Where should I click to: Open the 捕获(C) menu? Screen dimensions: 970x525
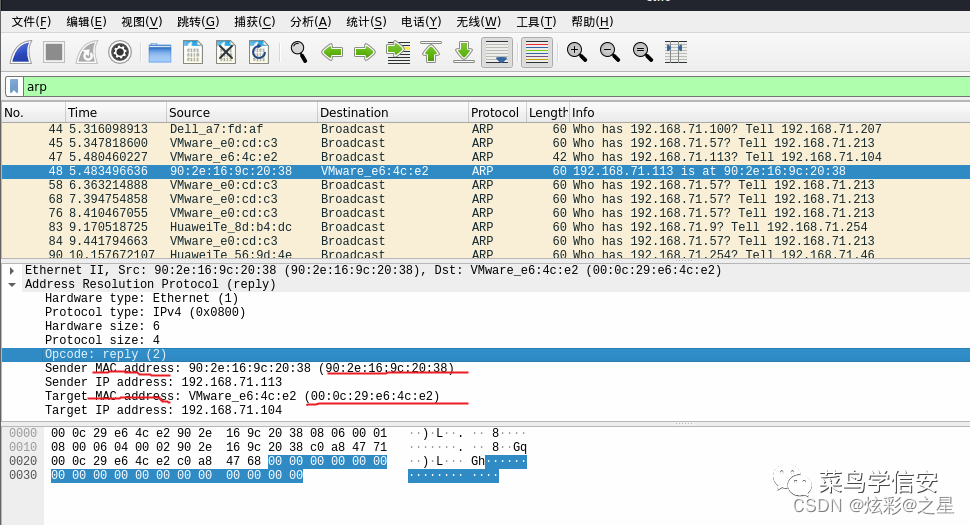coord(254,22)
